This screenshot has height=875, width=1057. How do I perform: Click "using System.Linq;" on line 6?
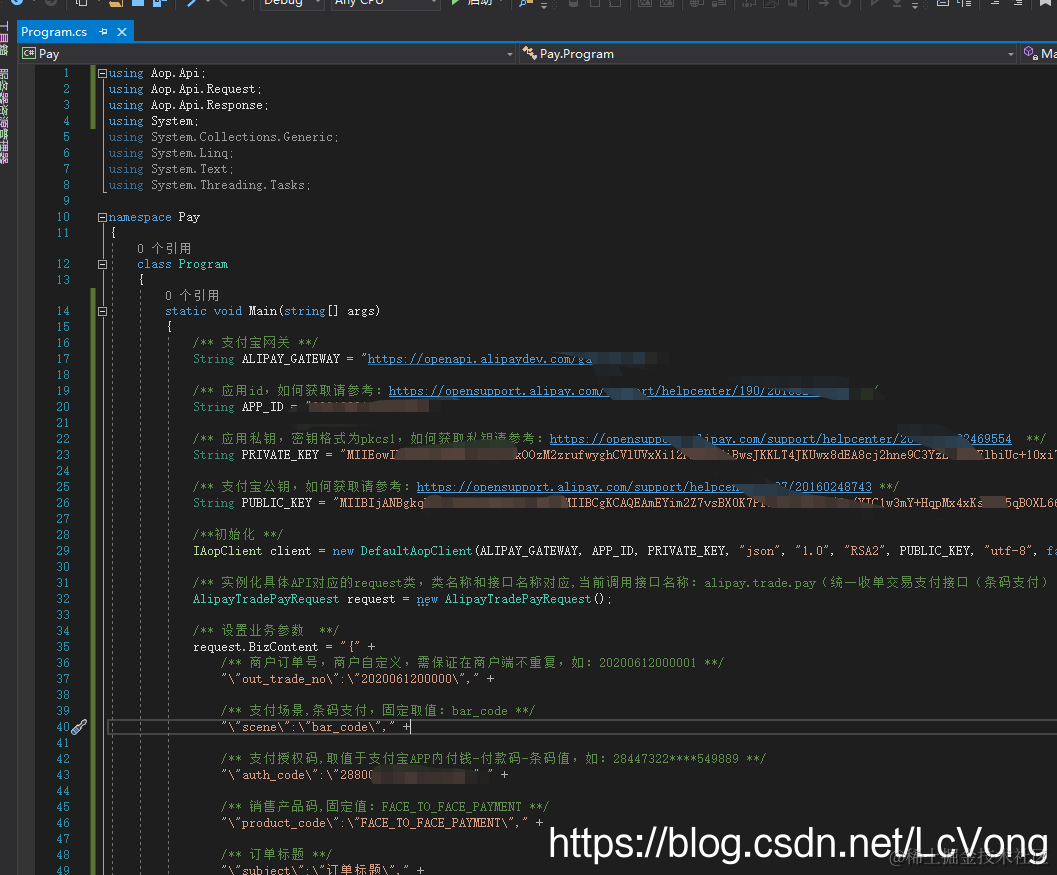pos(171,153)
